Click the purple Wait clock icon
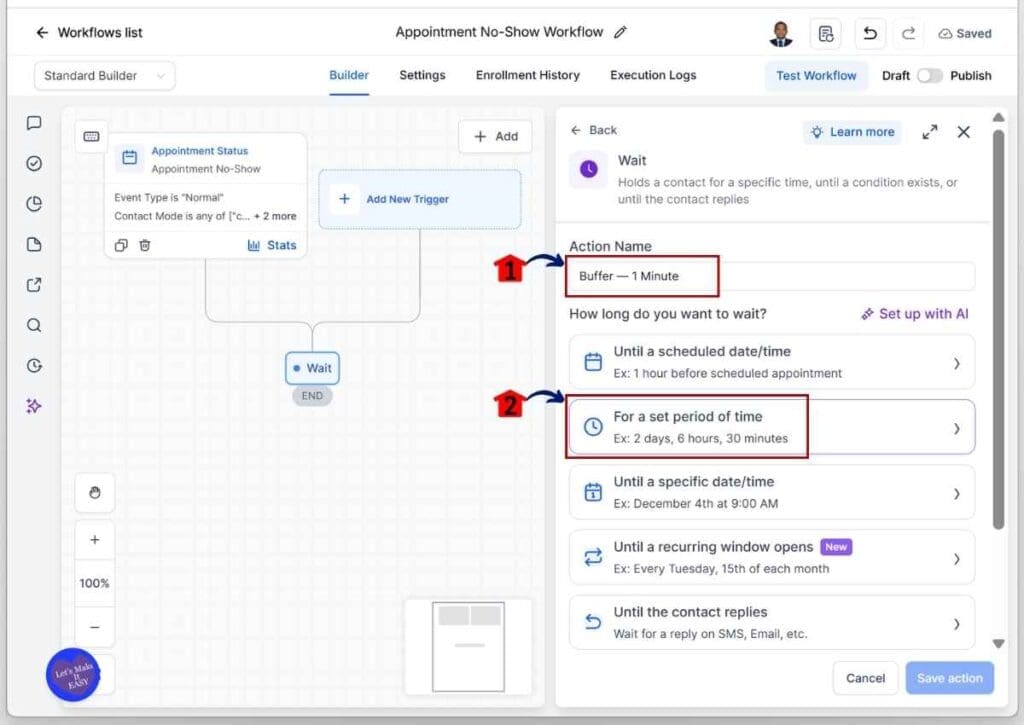 pos(588,169)
